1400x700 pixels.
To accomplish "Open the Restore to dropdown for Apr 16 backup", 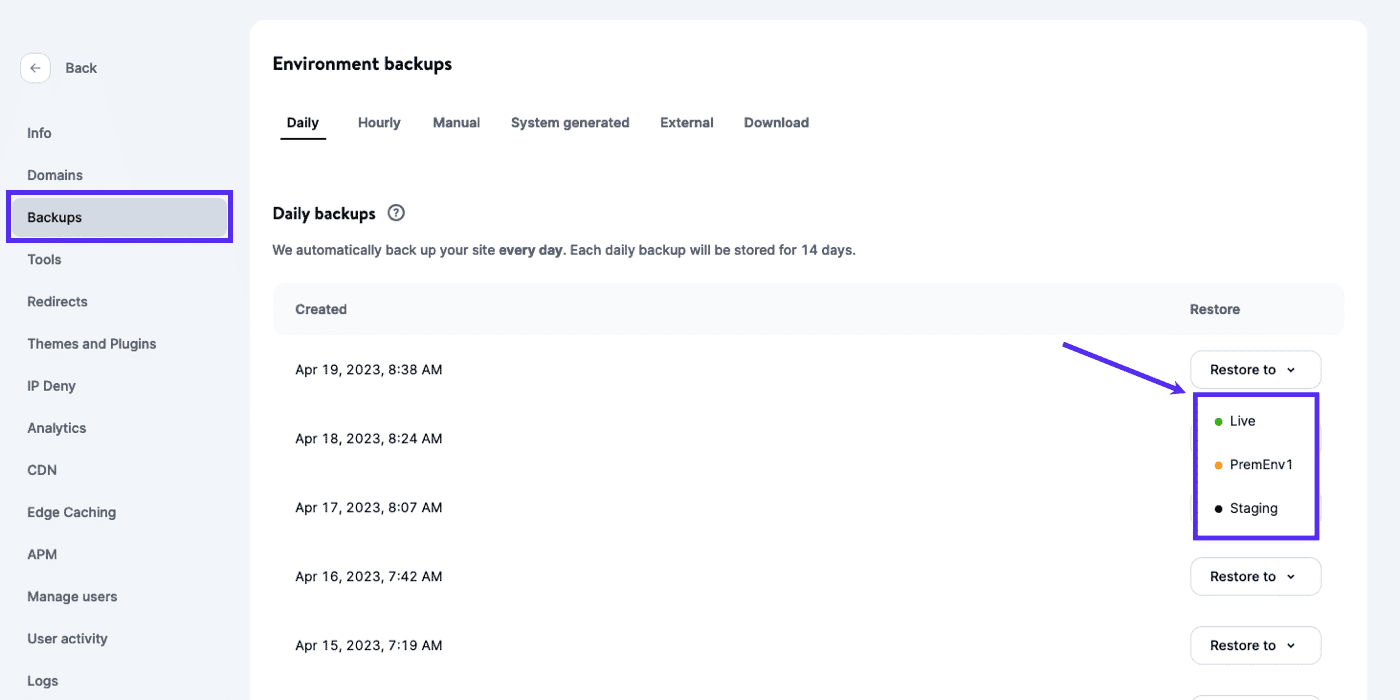I will point(1255,576).
